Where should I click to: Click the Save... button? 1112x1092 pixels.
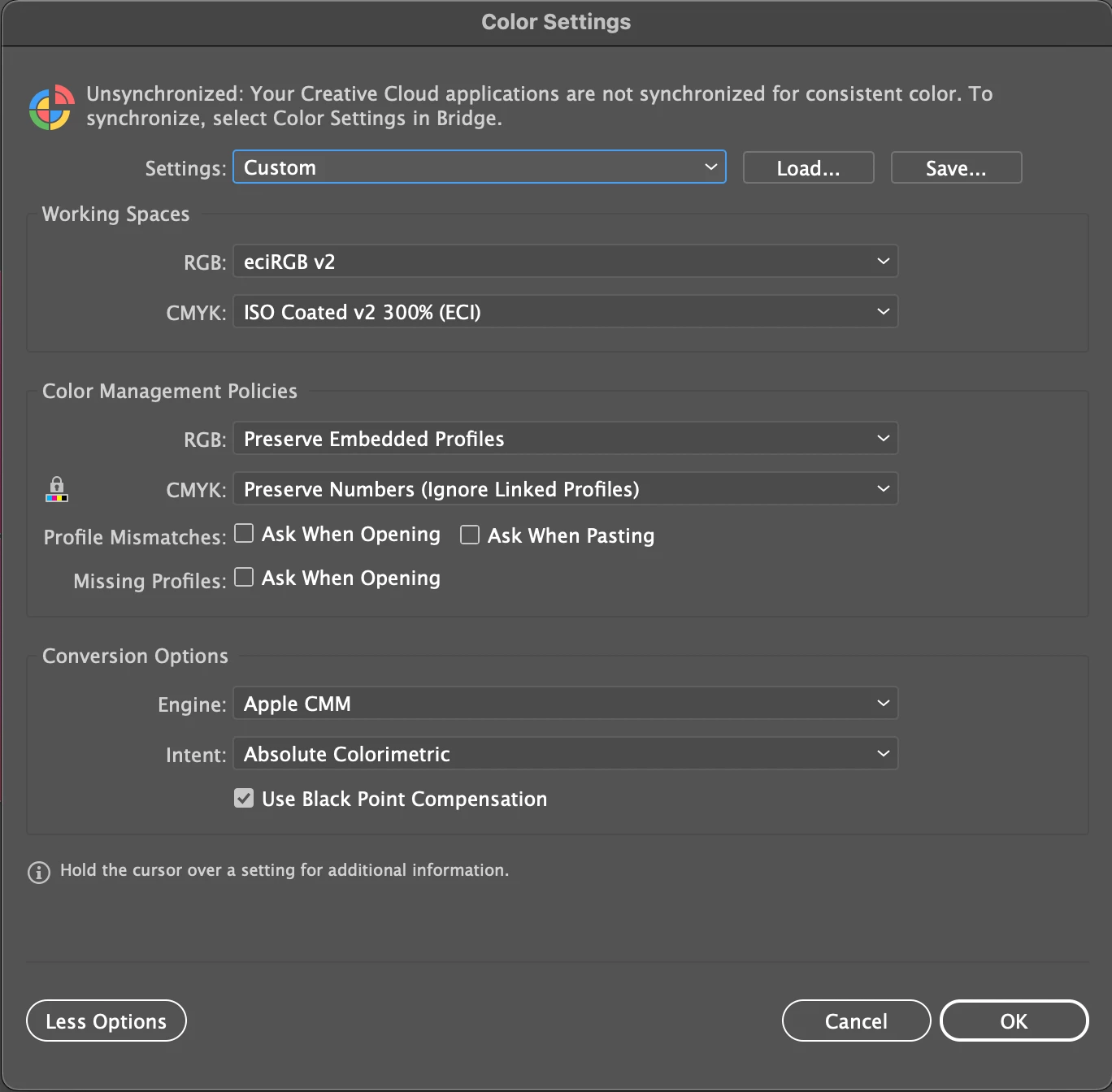coord(957,168)
